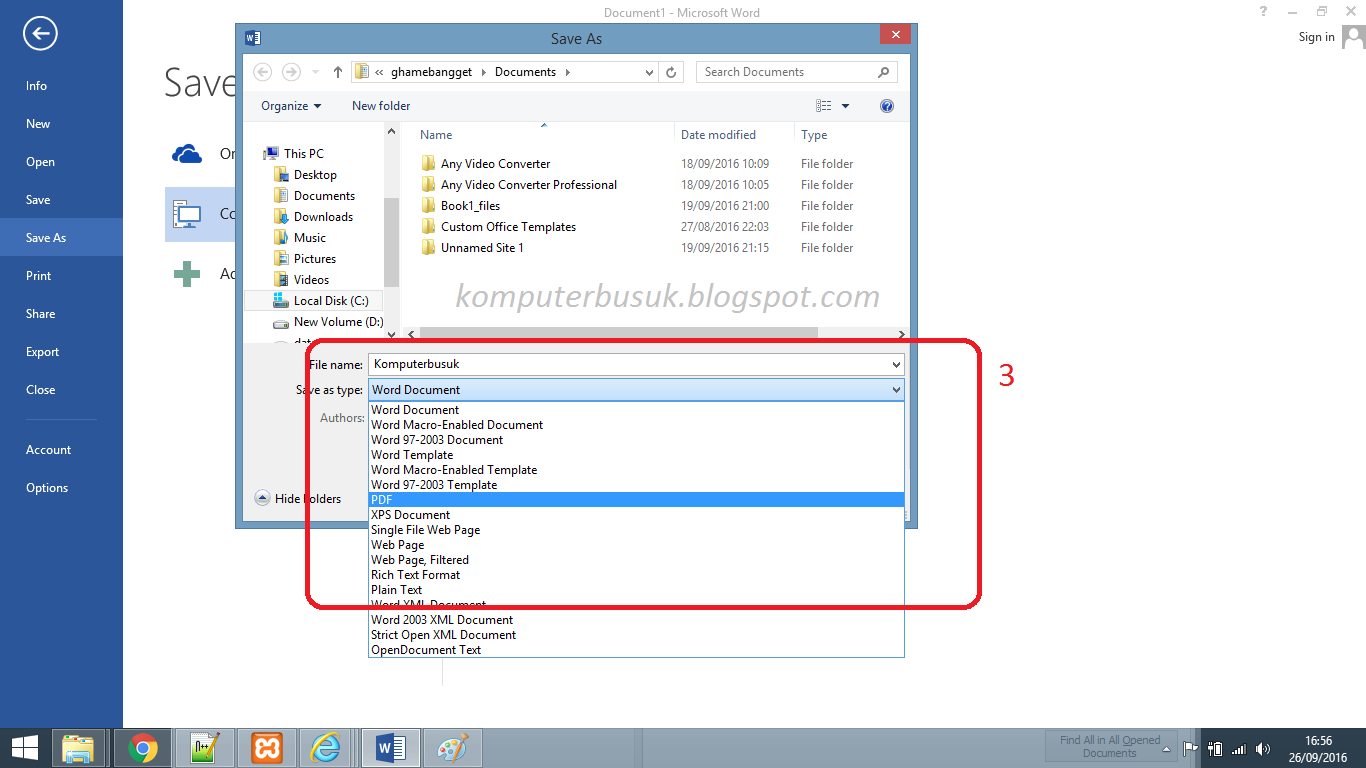
Task: Collapse the Save as type combo box
Action: pyautogui.click(x=895, y=390)
